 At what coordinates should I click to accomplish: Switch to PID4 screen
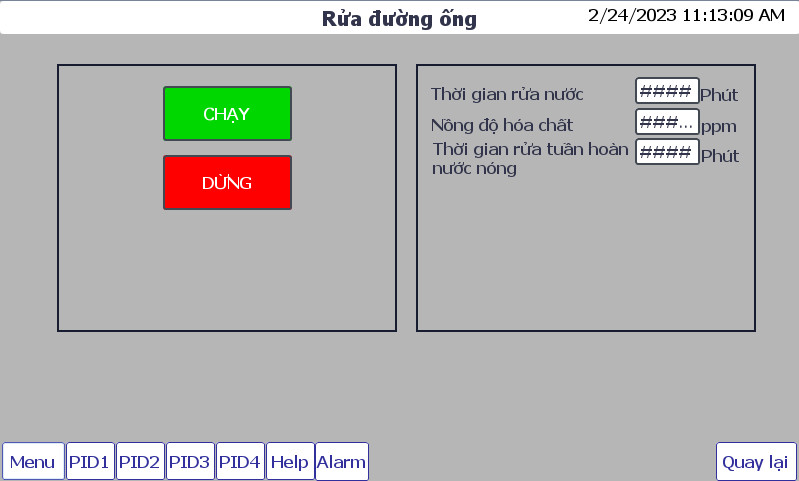240,462
